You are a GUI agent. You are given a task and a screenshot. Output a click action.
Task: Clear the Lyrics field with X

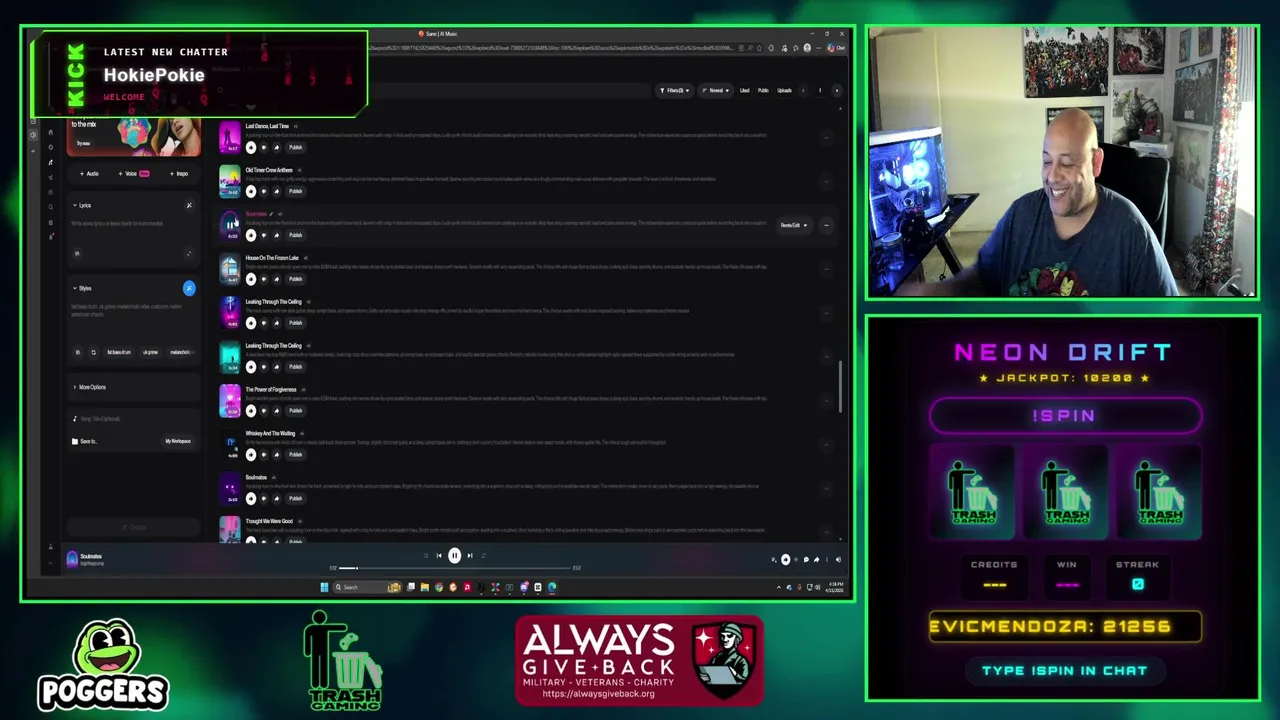coord(189,205)
